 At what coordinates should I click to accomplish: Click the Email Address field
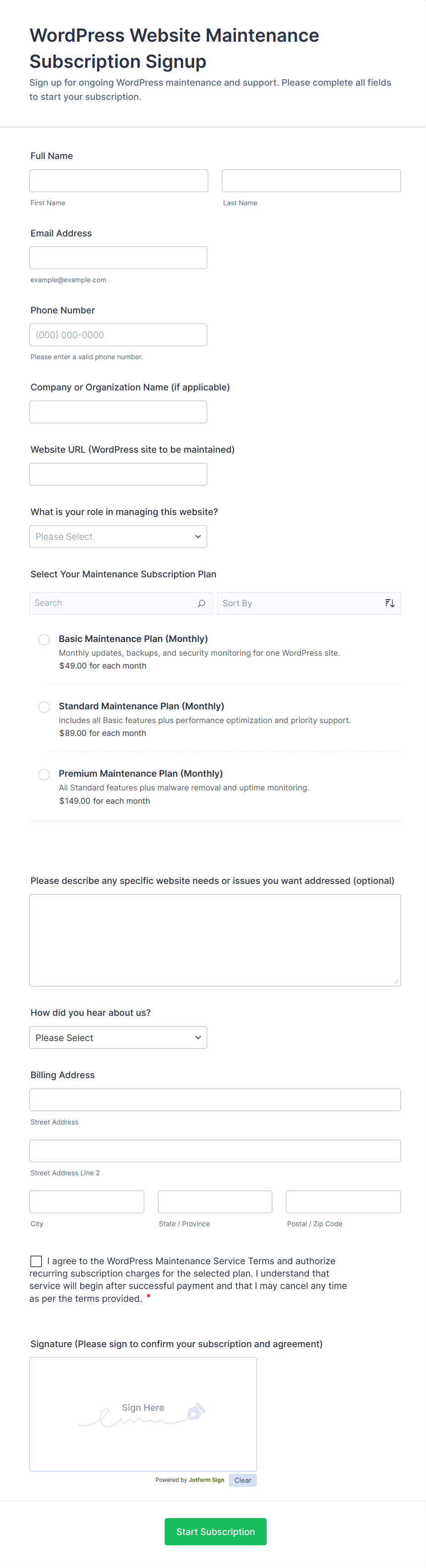coord(118,258)
